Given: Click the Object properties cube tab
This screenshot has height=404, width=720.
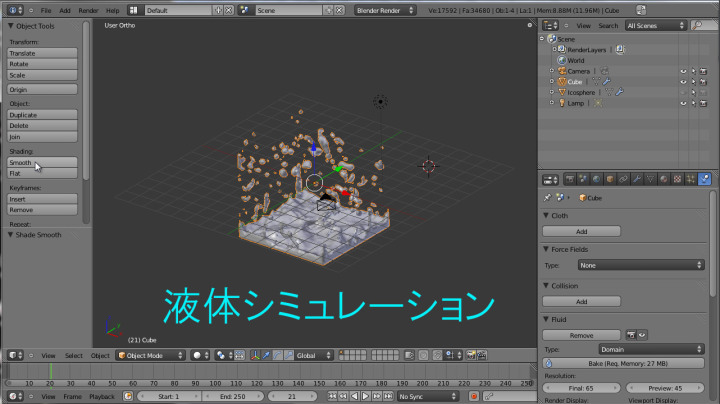Looking at the screenshot, I should point(611,179).
